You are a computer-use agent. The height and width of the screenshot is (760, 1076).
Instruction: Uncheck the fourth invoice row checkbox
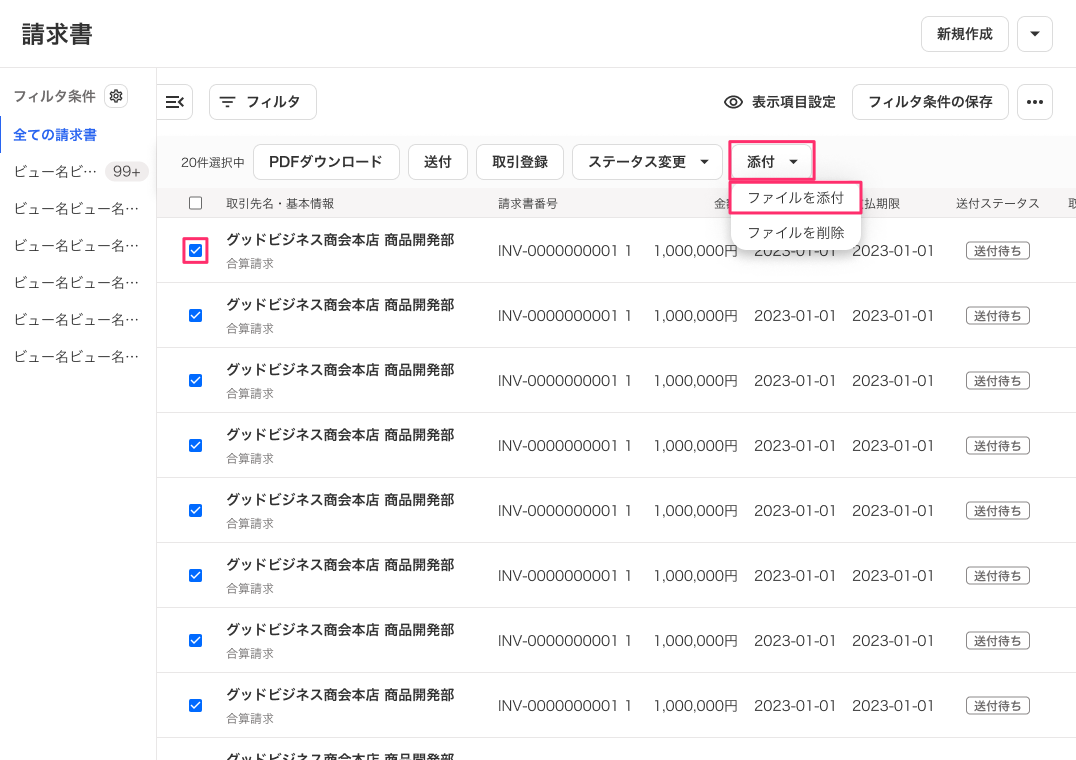click(x=196, y=446)
